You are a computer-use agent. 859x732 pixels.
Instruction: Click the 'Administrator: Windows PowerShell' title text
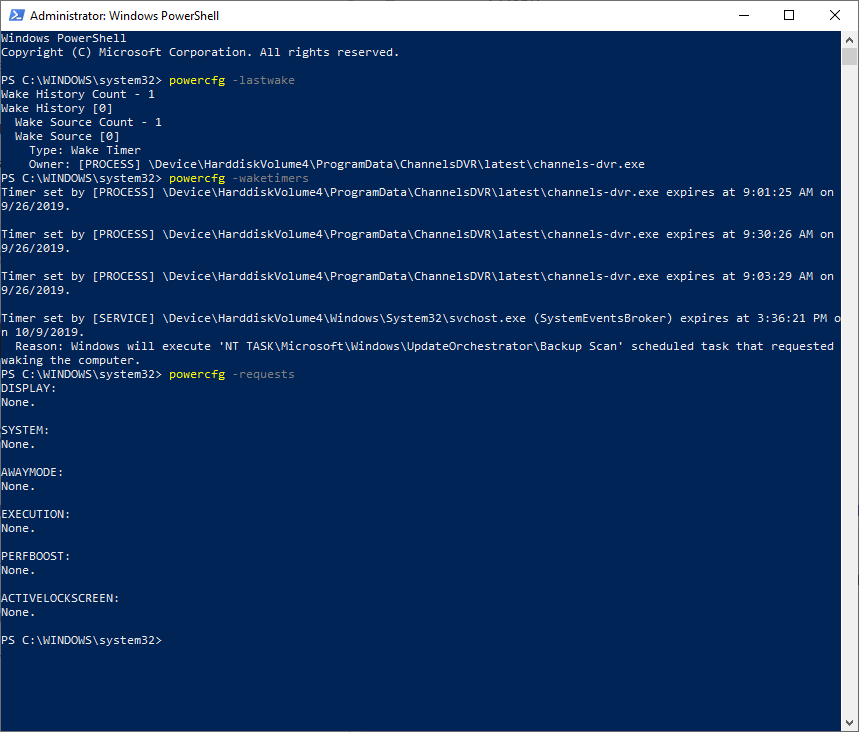coord(125,16)
